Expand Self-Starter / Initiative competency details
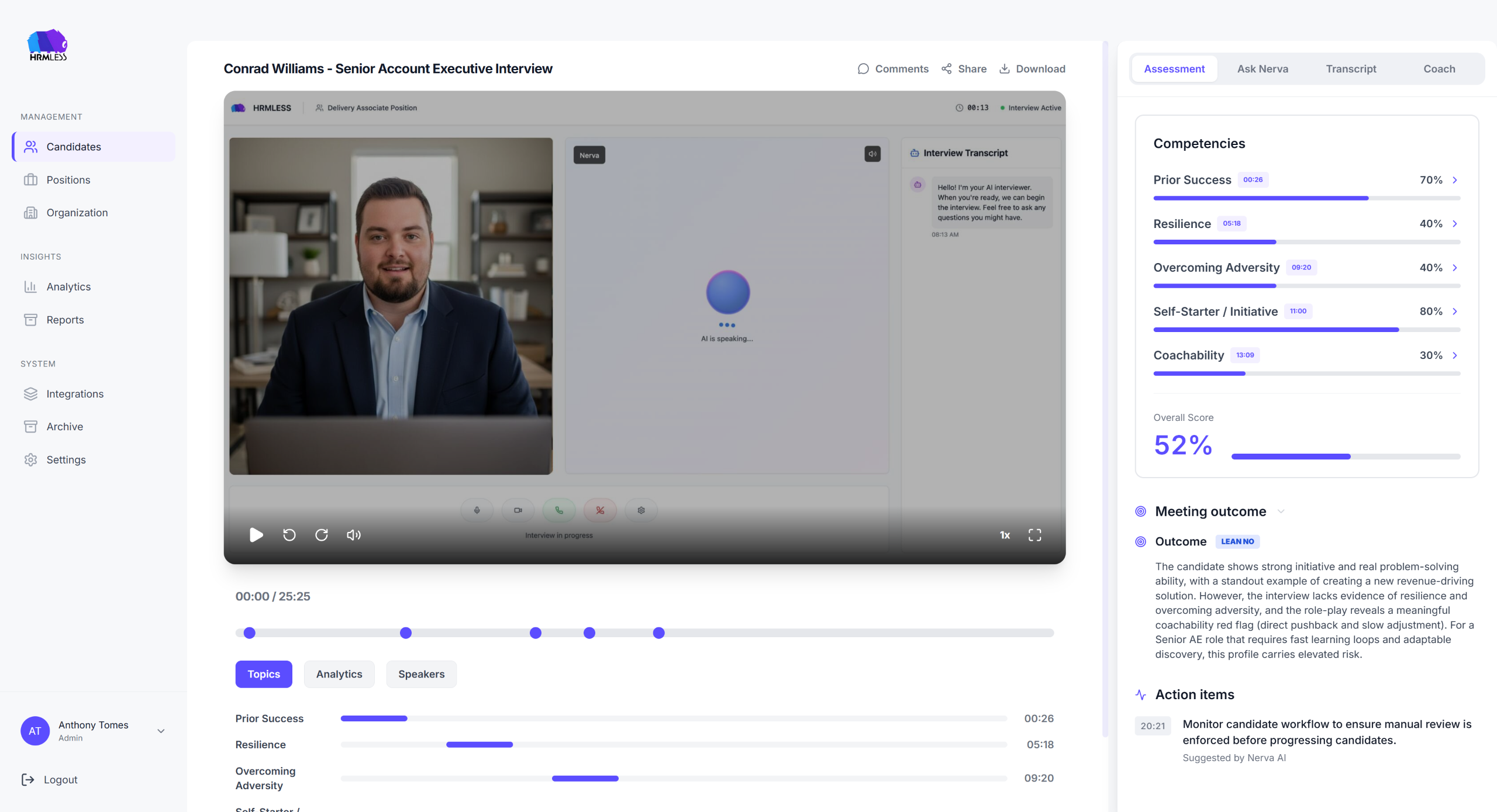1497x812 pixels. coord(1455,312)
